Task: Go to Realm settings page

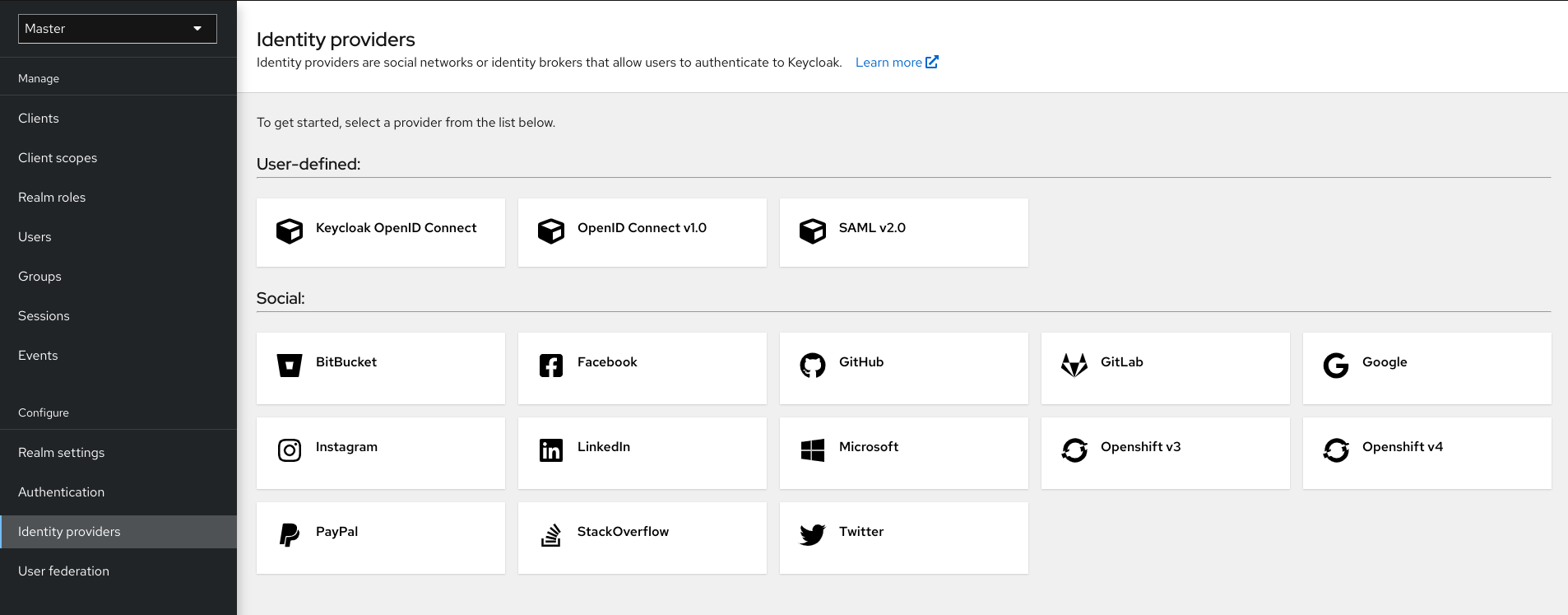Action: click(62, 453)
